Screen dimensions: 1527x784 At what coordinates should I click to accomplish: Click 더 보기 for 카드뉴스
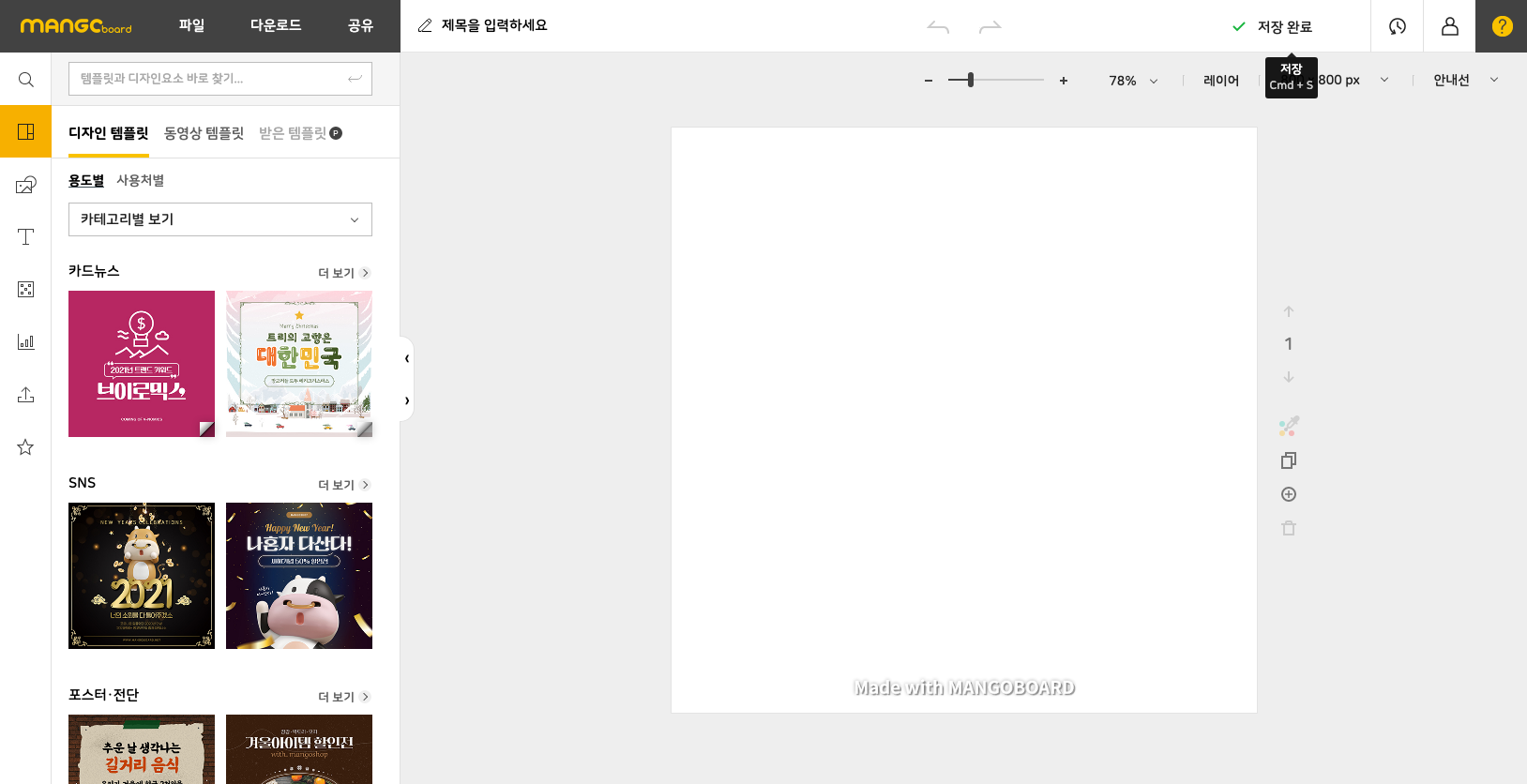click(x=344, y=273)
